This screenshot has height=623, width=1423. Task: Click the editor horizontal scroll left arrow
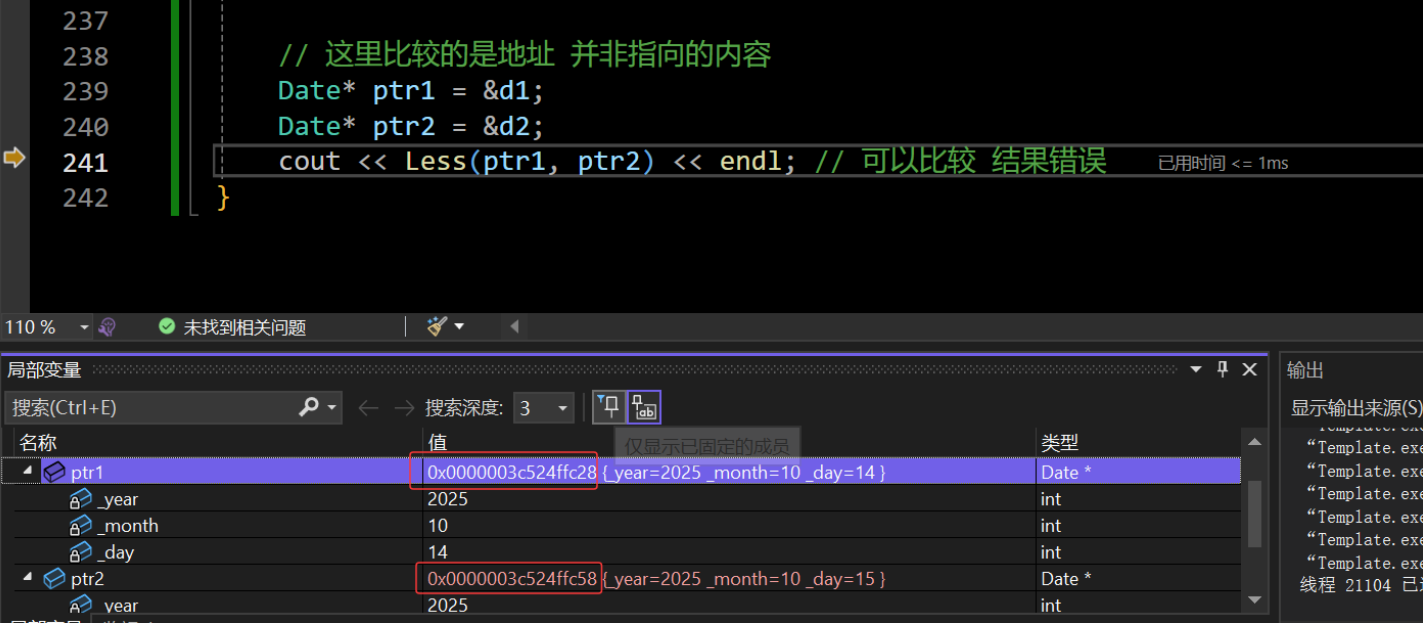(515, 326)
